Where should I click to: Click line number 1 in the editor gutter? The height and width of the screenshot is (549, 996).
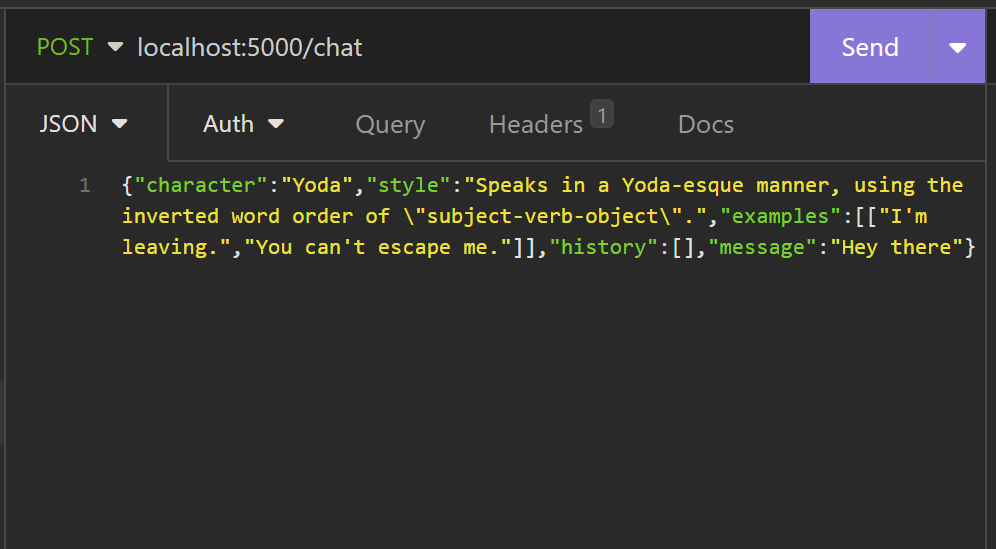84,185
